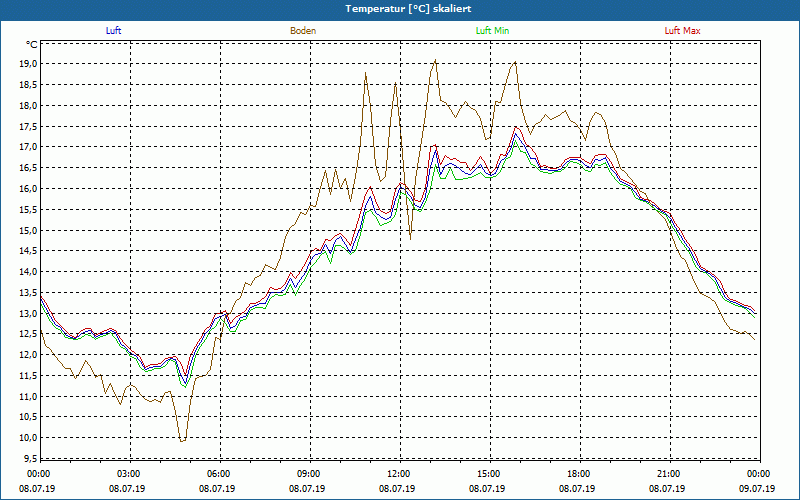Click the 13,5 y-axis value
This screenshot has height=500, width=800.
(x=28, y=293)
